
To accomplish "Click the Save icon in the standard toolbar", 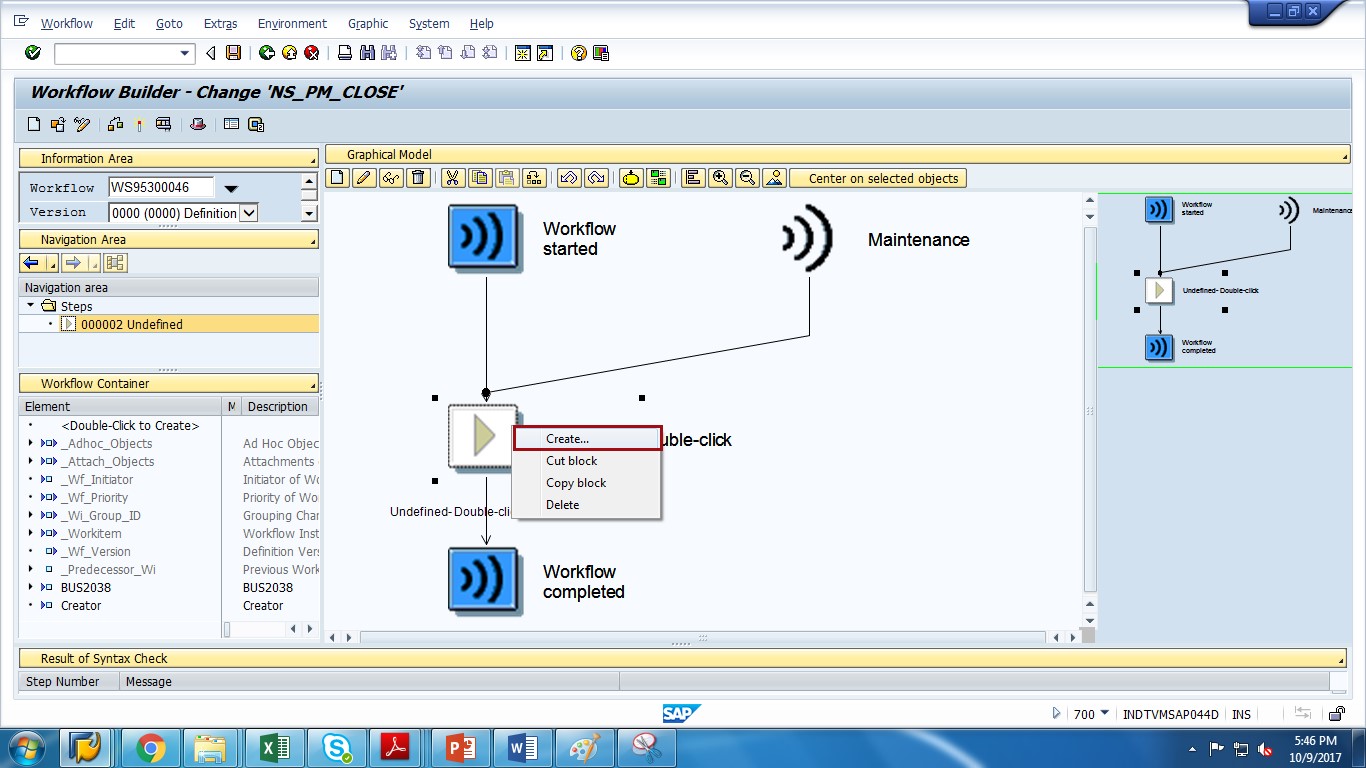I will pos(235,53).
